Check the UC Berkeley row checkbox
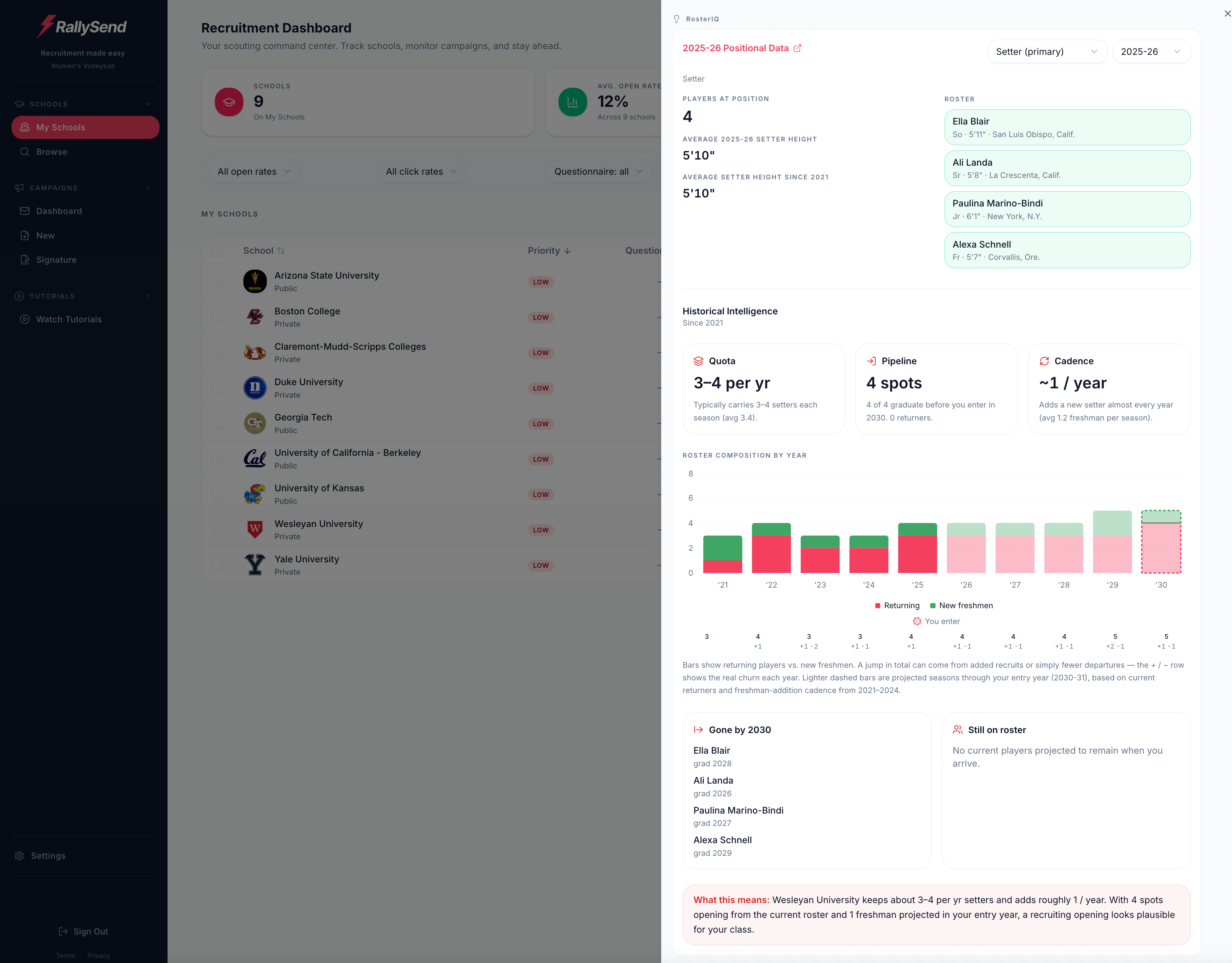The width and height of the screenshot is (1232, 963). click(217, 459)
